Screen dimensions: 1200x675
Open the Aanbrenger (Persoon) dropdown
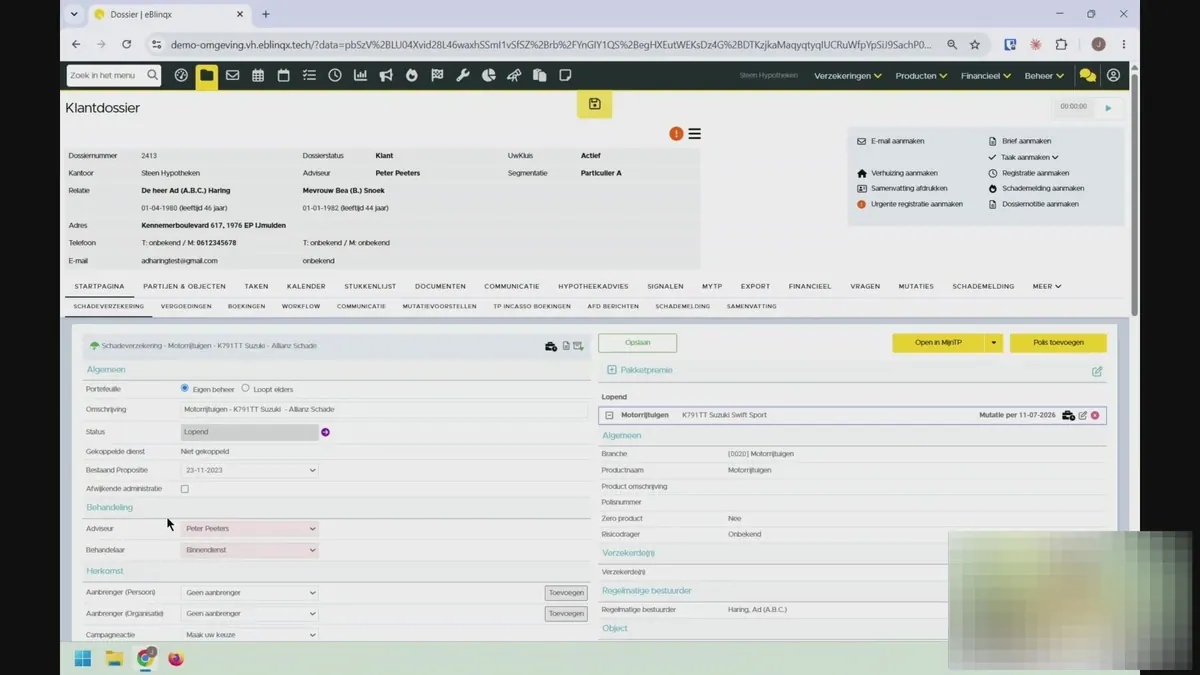point(249,593)
